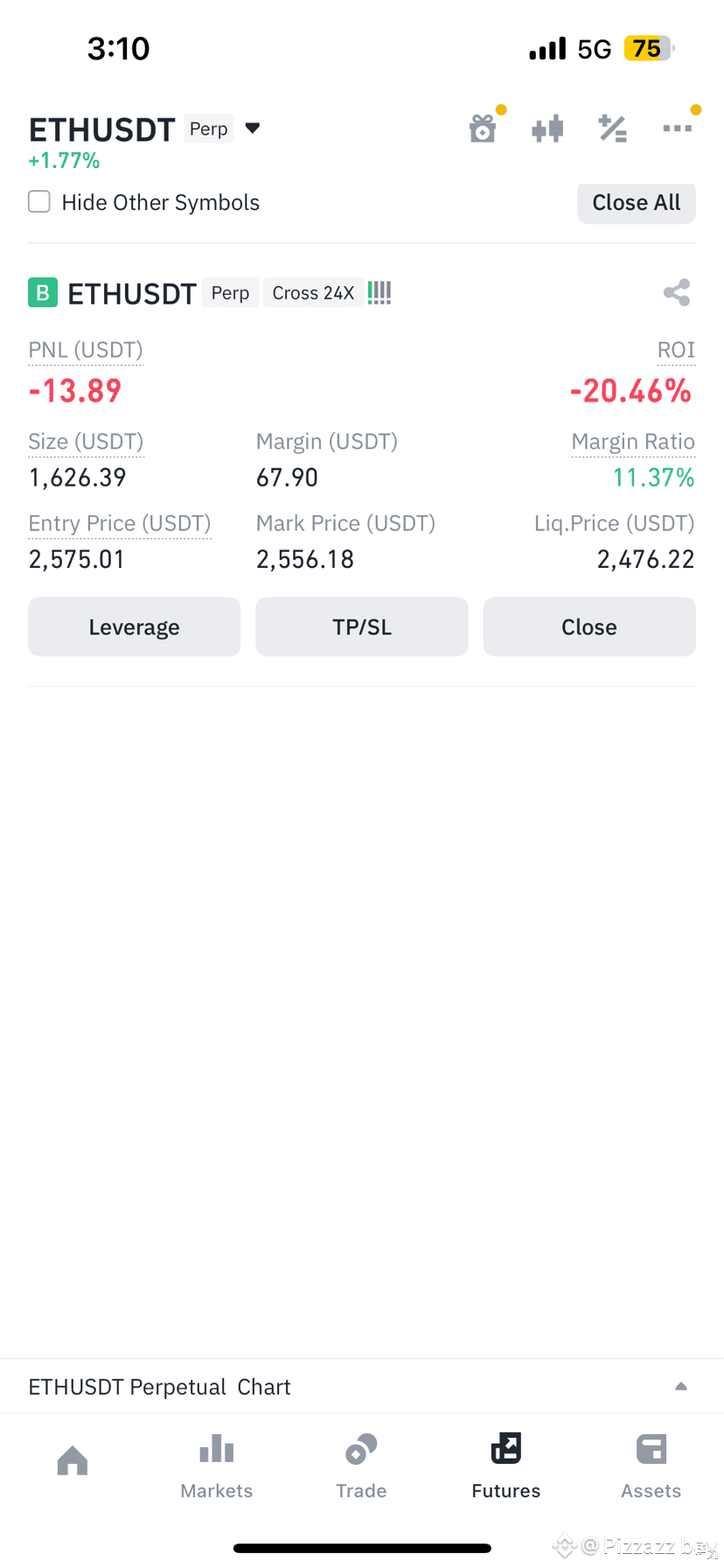This screenshot has width=724, height=1568.
Task: Adjust position using Leverage button
Action: (x=134, y=626)
